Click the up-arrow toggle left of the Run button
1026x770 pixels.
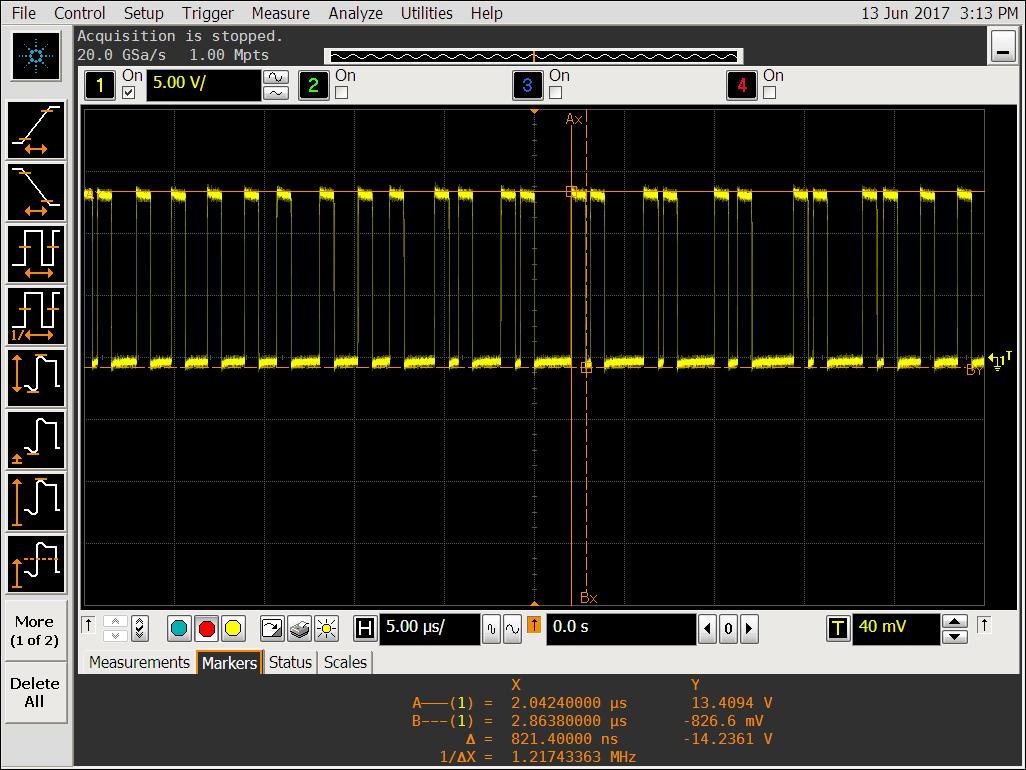click(88, 625)
